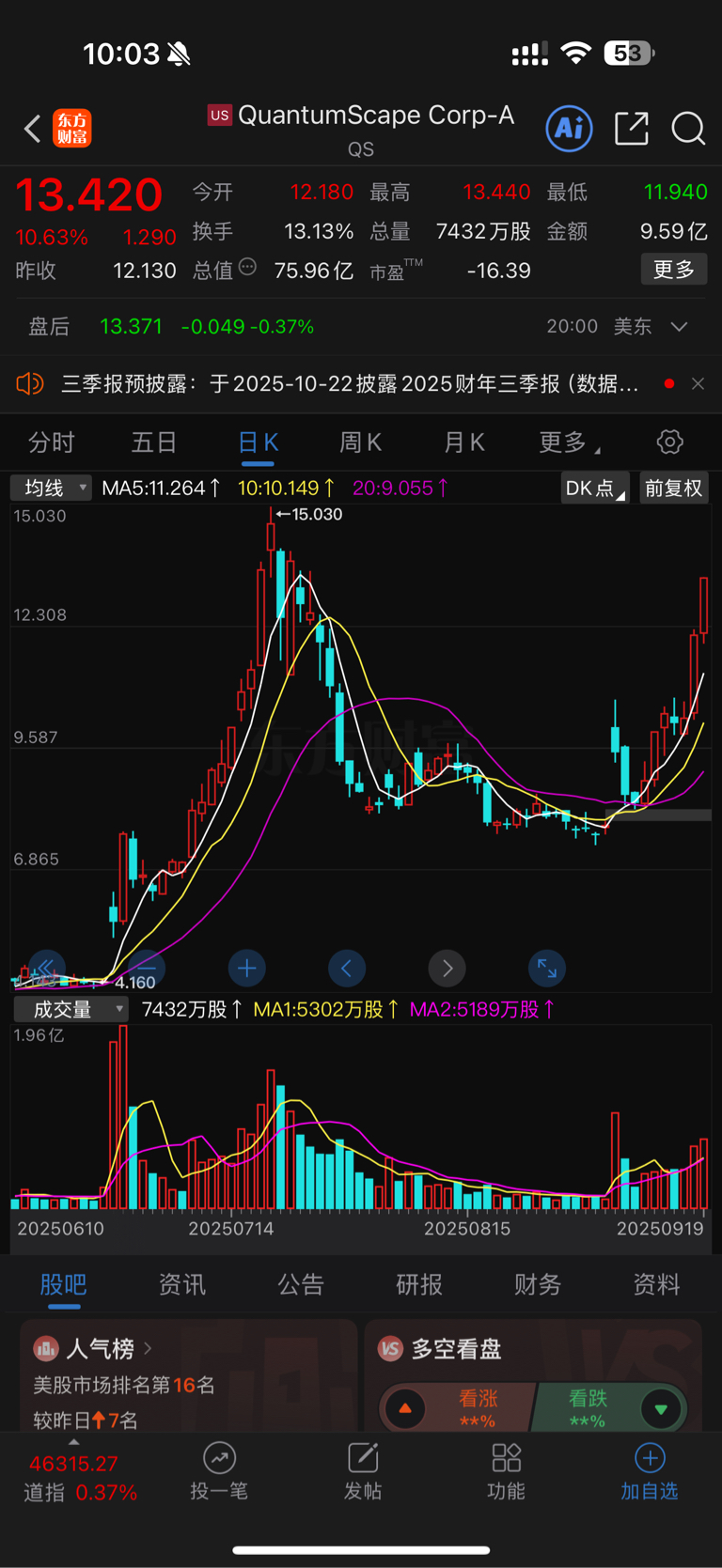Dismiss the 三季报预披露 notice
The height and width of the screenshot is (1568, 722).
(x=698, y=383)
